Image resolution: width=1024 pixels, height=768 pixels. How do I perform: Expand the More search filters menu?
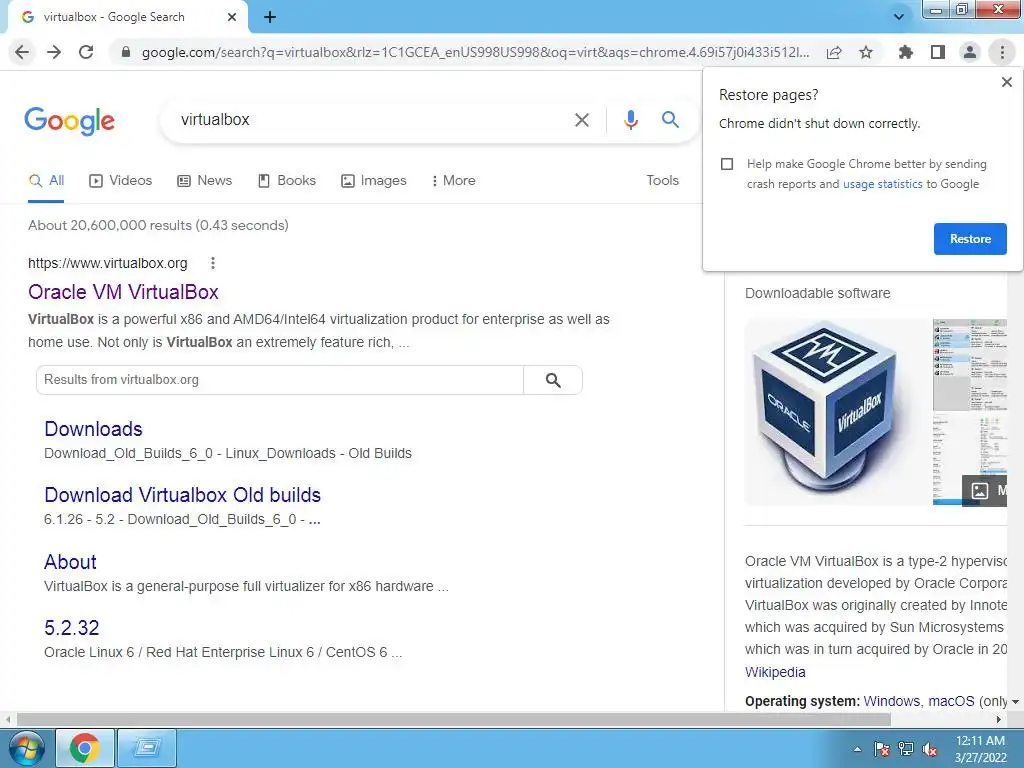[x=453, y=181]
